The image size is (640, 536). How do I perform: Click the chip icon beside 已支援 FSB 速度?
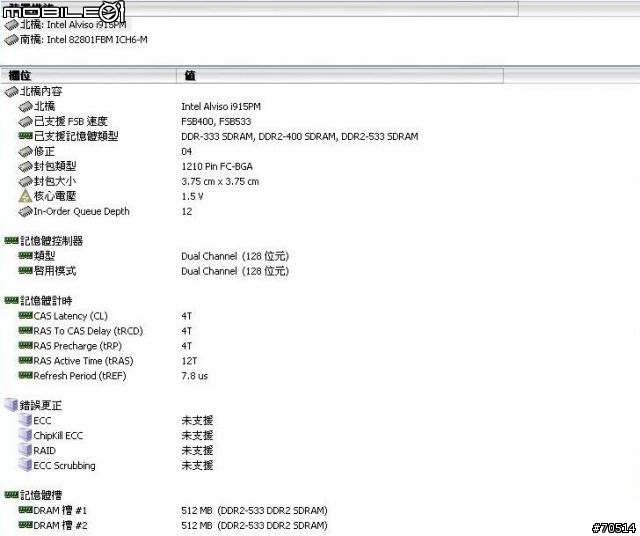pos(25,121)
